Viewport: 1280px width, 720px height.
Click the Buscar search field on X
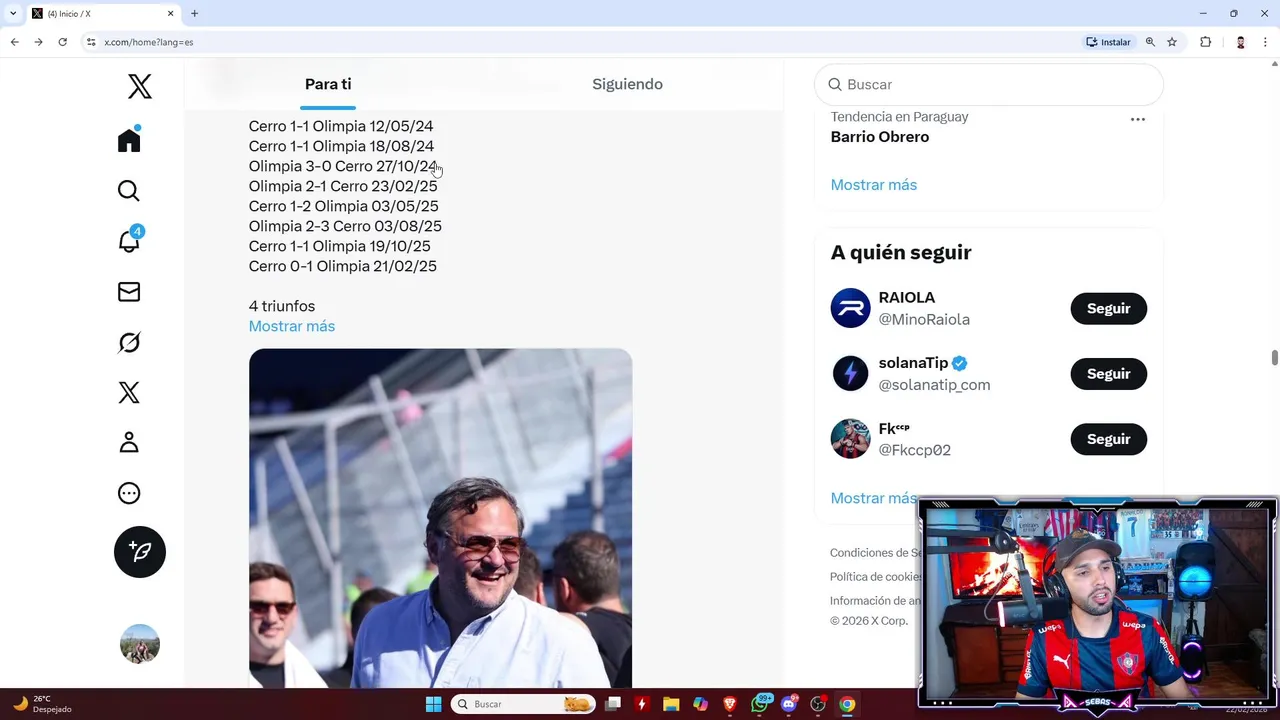click(x=989, y=85)
